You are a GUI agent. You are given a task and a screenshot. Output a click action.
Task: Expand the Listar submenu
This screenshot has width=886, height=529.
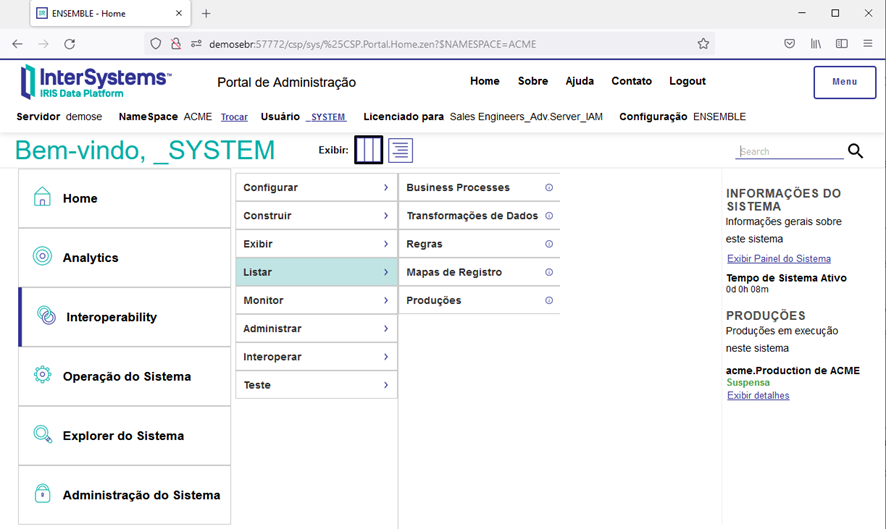pos(316,272)
